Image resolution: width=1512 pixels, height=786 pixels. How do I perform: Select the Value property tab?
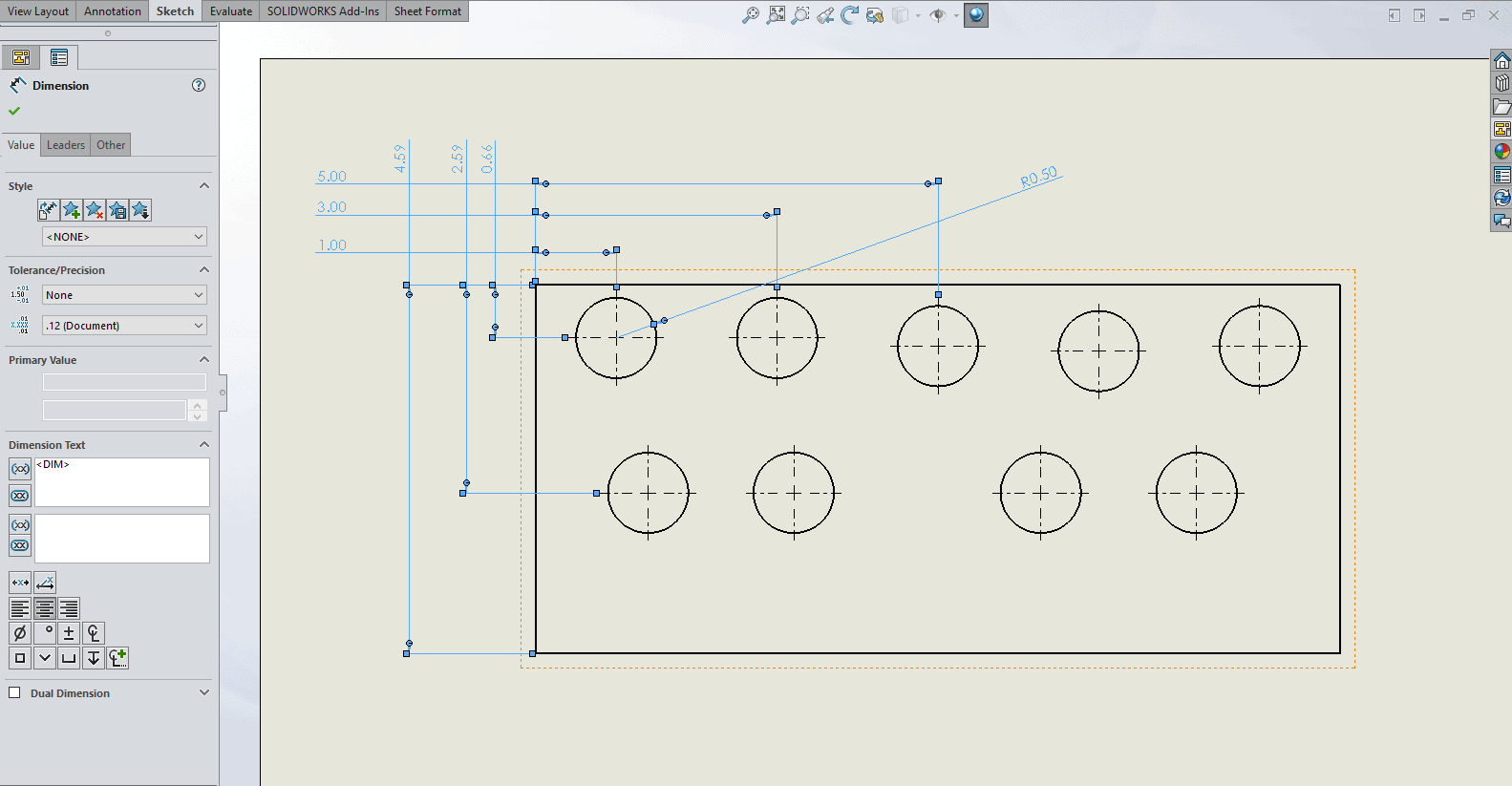[21, 145]
